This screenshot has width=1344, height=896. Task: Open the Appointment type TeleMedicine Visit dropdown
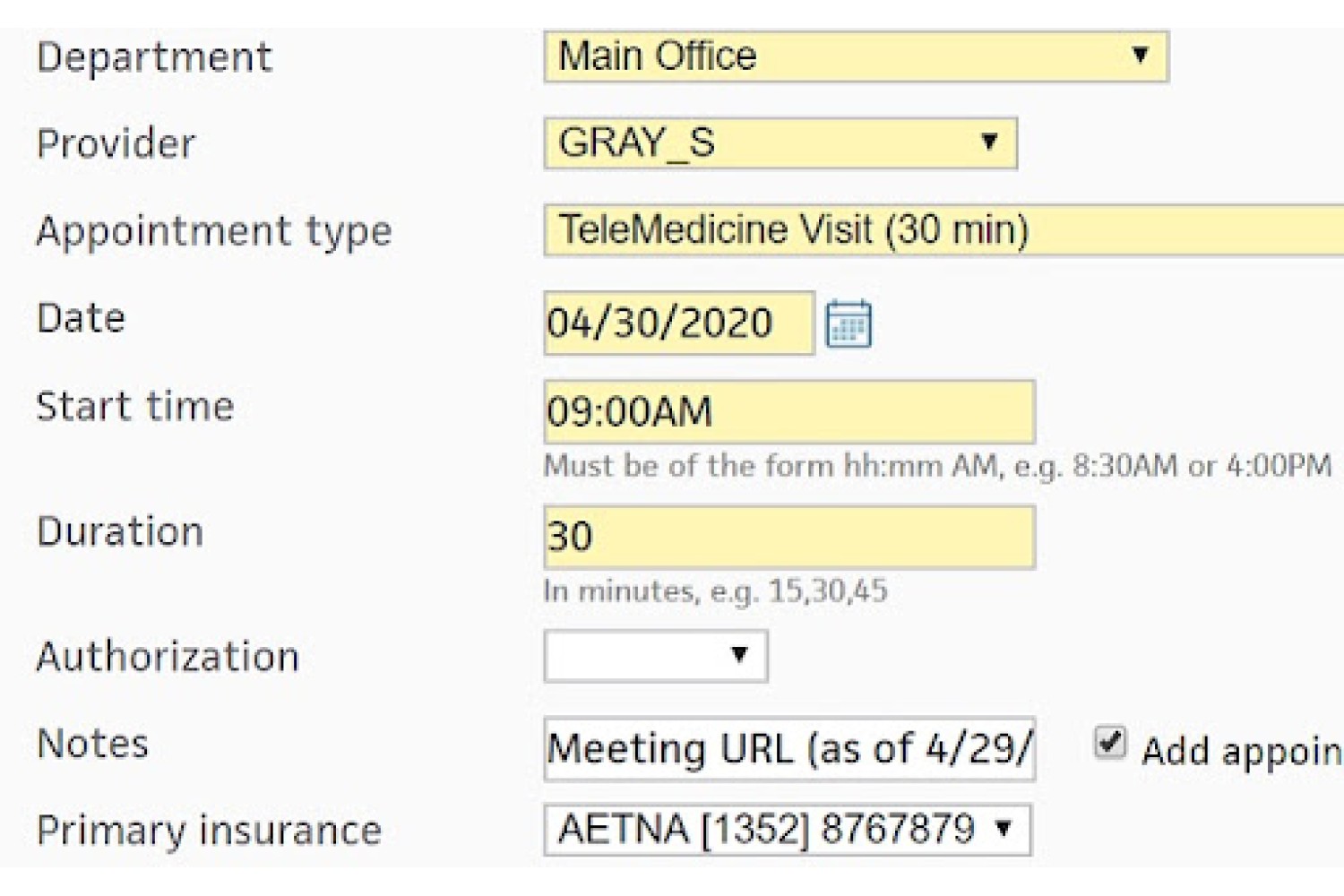click(x=943, y=230)
